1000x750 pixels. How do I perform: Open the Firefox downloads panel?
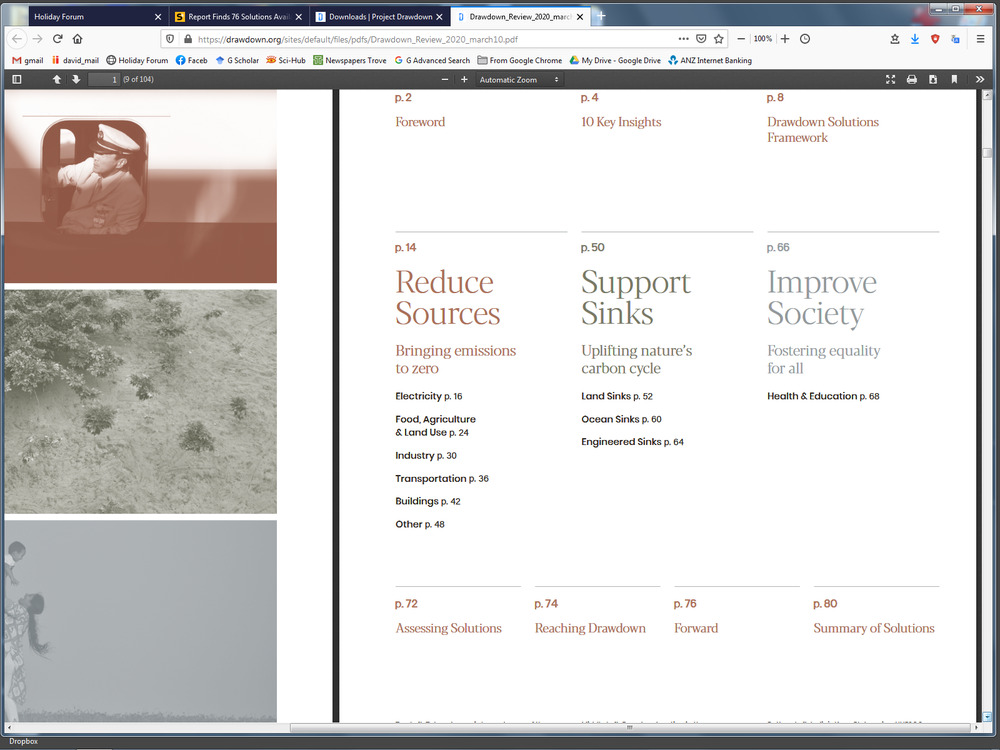[x=915, y=39]
